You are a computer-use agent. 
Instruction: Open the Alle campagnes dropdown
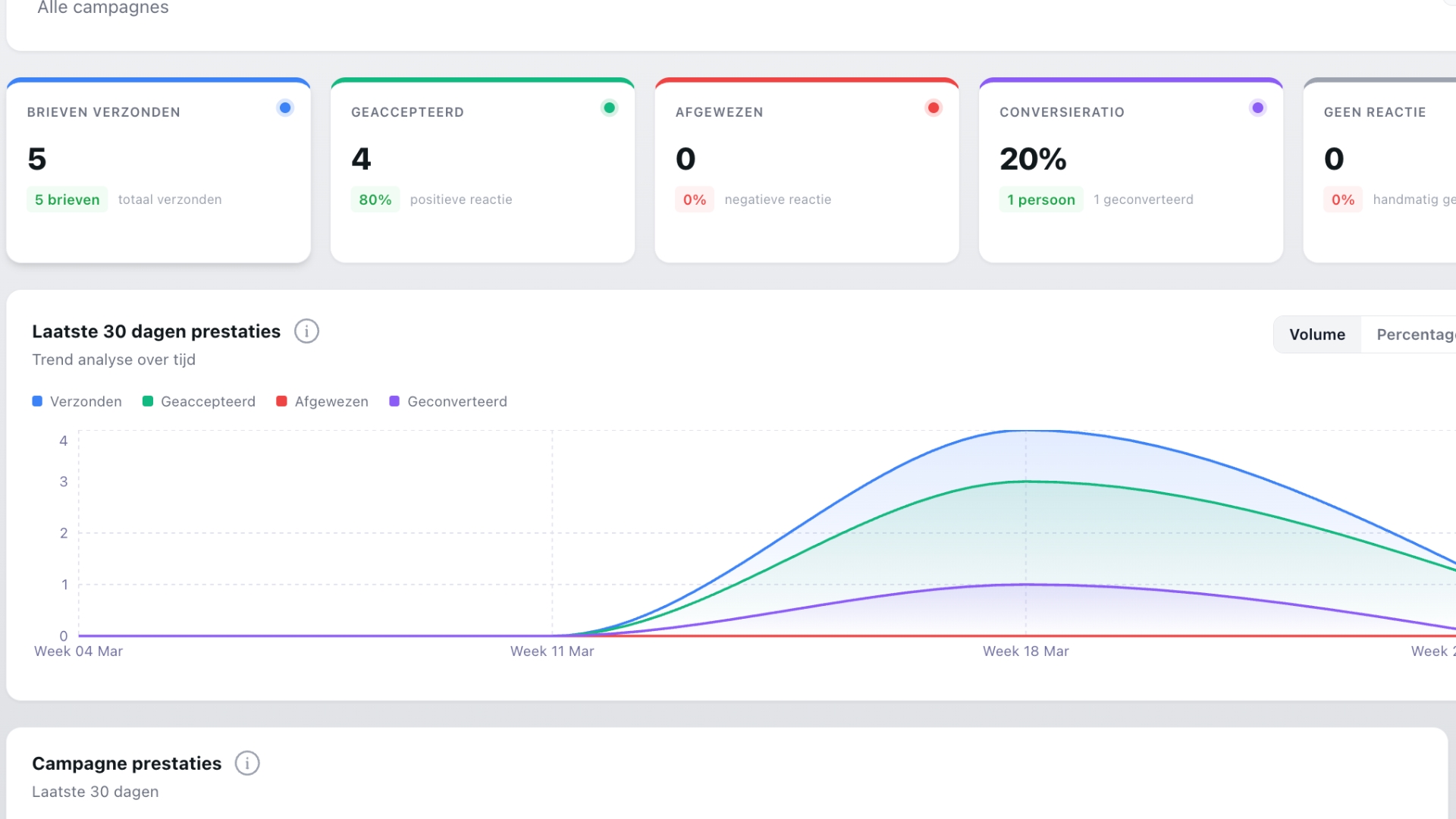click(103, 8)
